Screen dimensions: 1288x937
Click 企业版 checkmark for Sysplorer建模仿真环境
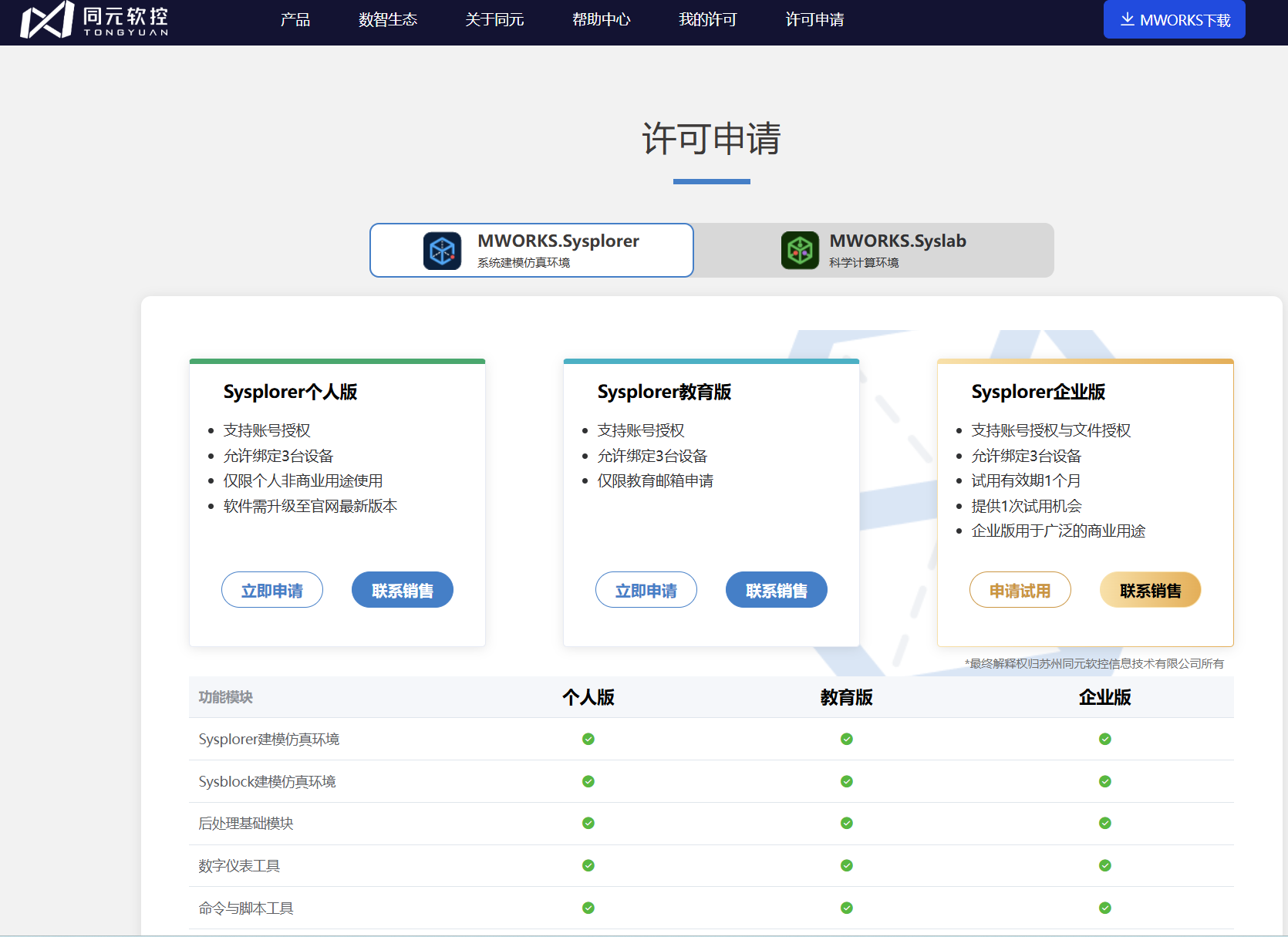tap(1105, 739)
